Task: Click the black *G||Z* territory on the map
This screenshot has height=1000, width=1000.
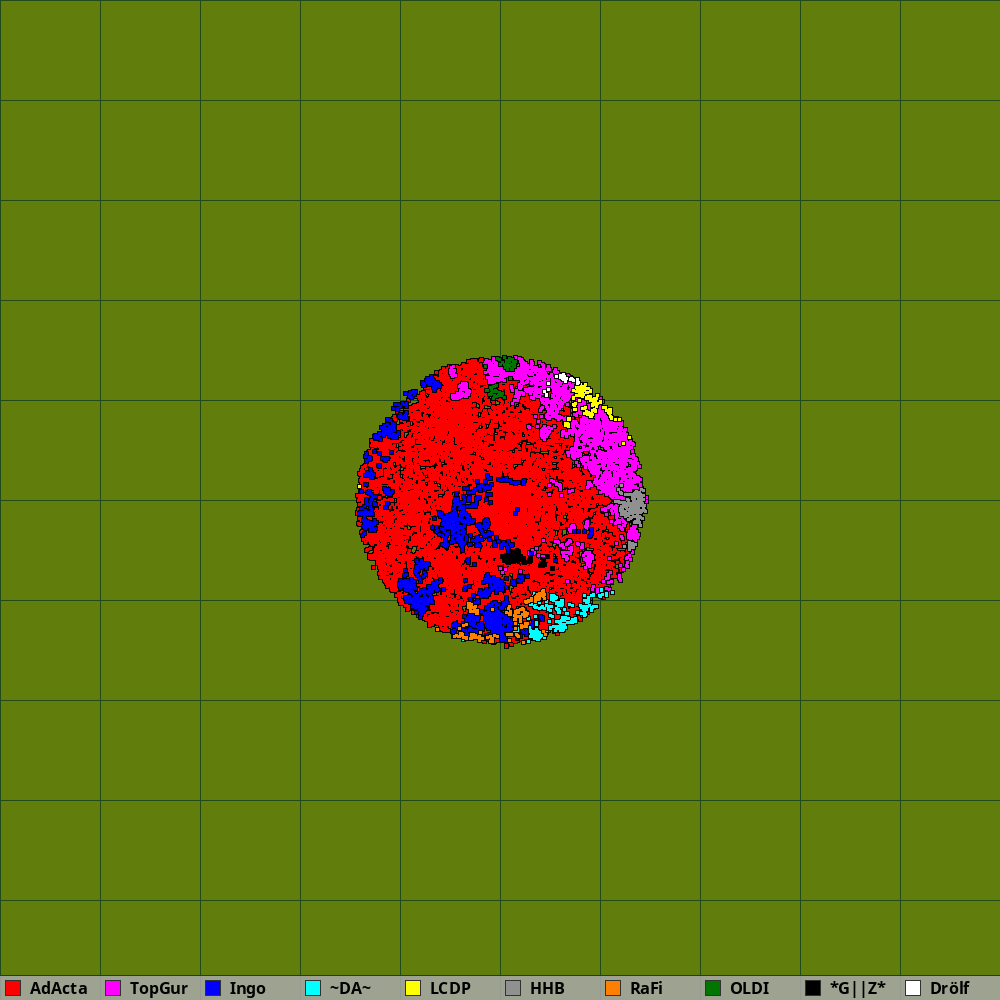Action: coord(513,557)
